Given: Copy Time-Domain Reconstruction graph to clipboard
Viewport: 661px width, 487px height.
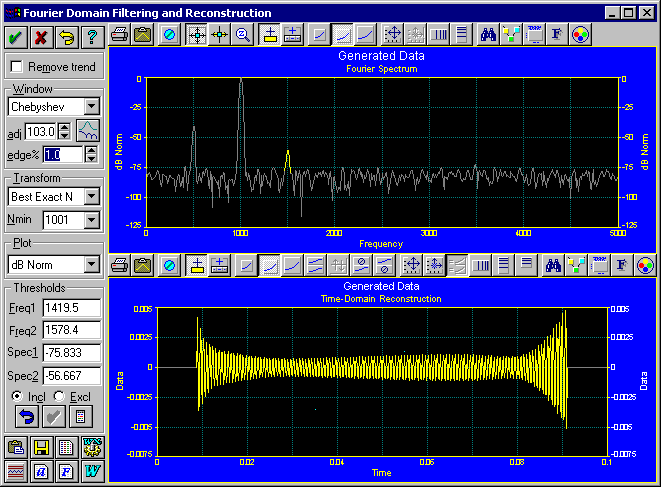Looking at the screenshot, I should 142,266.
